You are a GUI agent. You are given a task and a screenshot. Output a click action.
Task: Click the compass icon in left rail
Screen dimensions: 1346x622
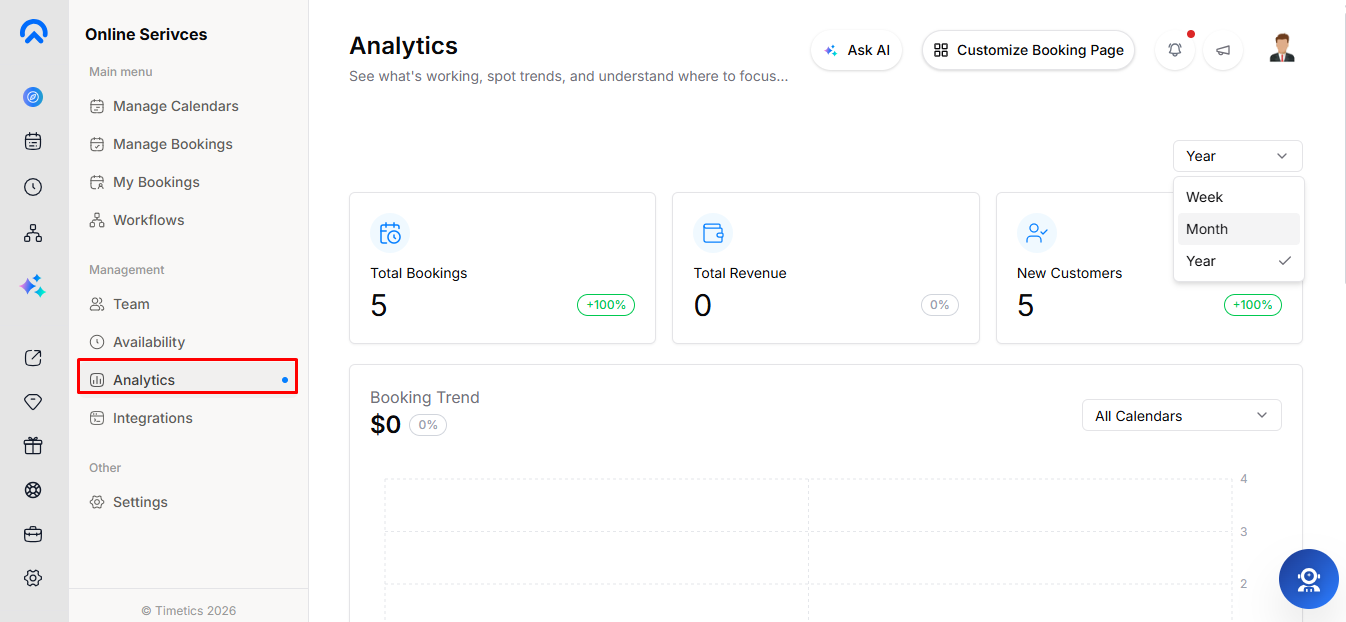point(33,97)
